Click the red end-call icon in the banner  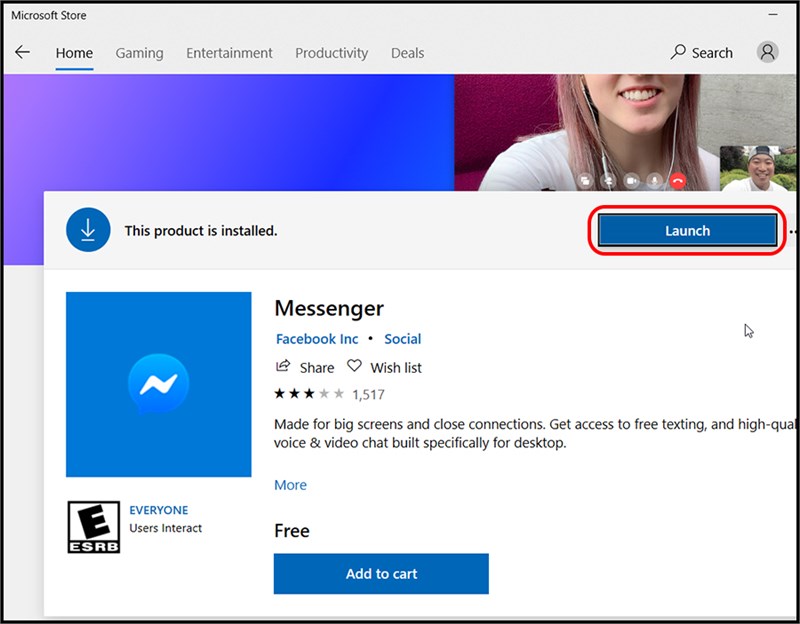point(678,180)
